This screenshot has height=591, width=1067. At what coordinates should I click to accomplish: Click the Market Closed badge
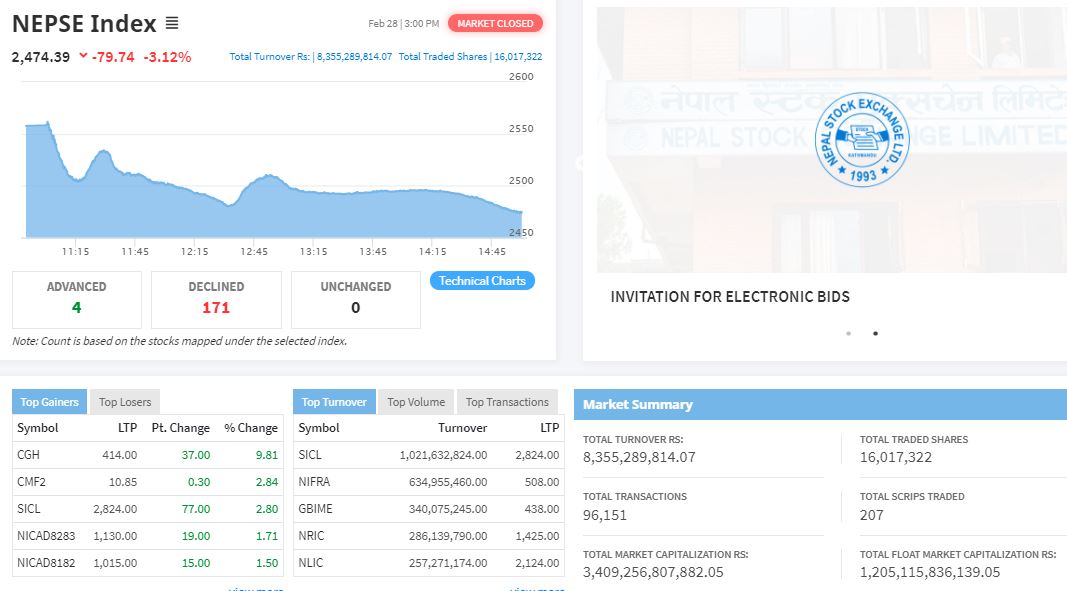[x=495, y=23]
